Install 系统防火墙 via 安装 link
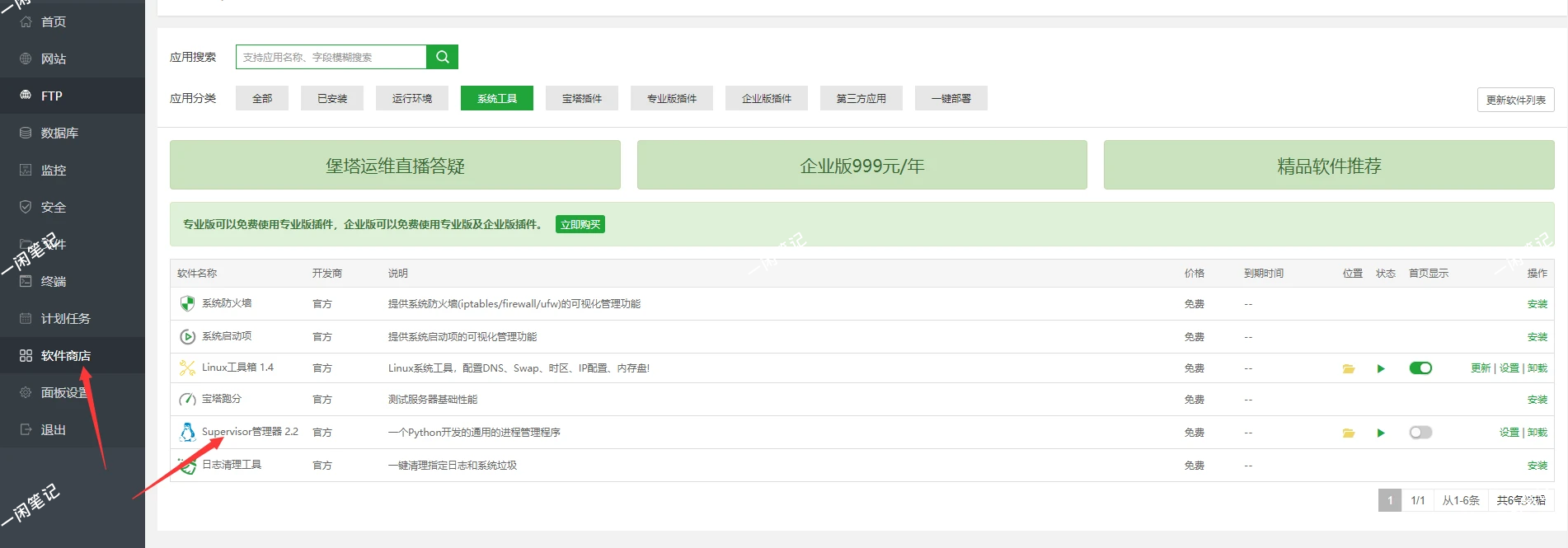 coord(1537,304)
